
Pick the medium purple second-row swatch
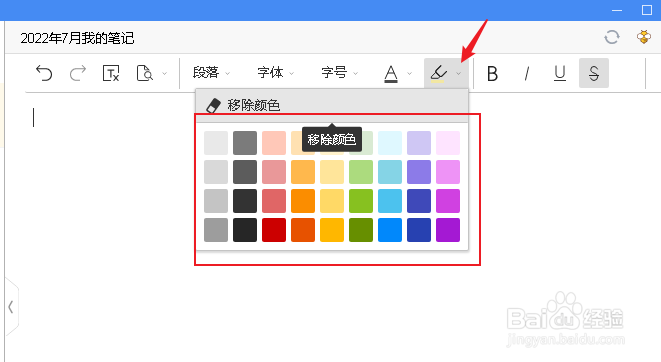click(419, 172)
